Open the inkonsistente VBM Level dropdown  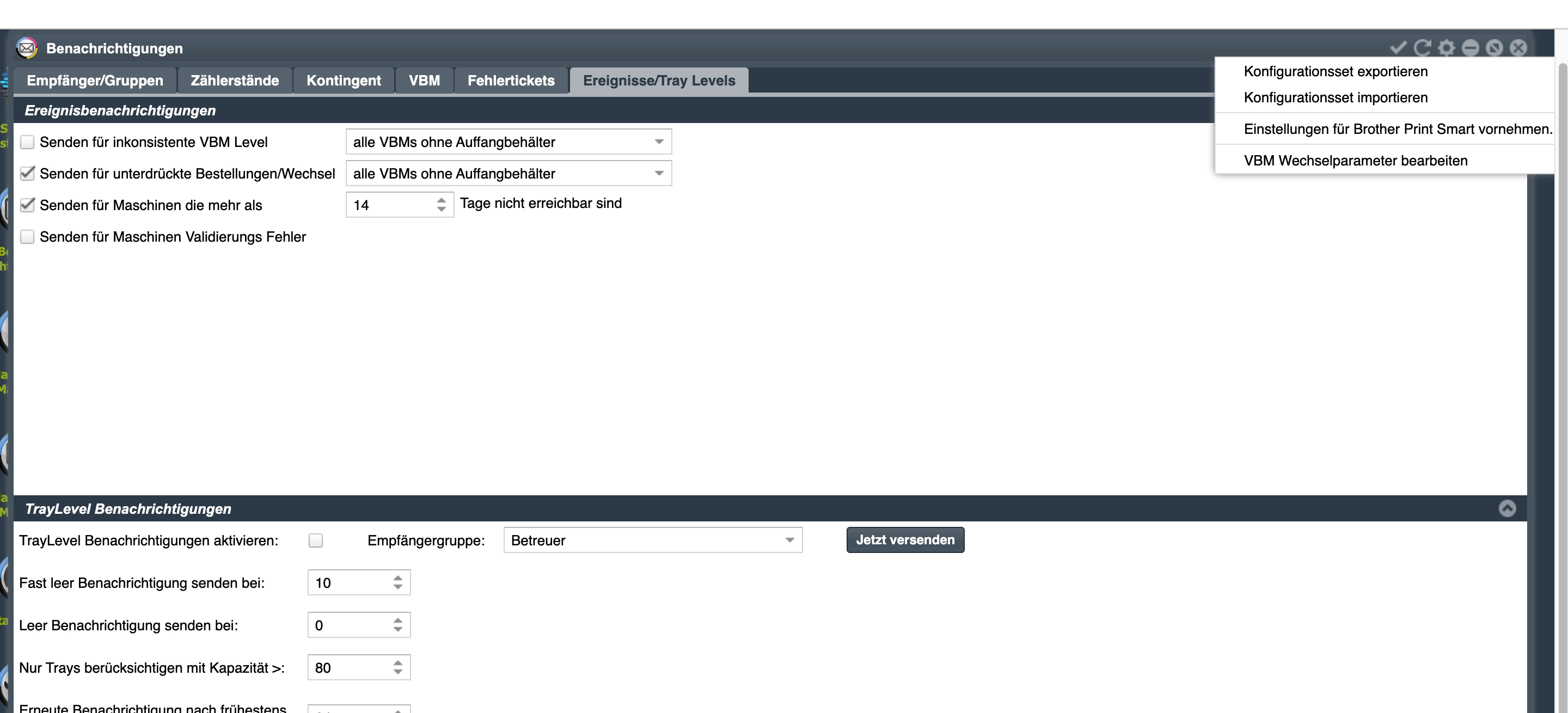(x=509, y=142)
